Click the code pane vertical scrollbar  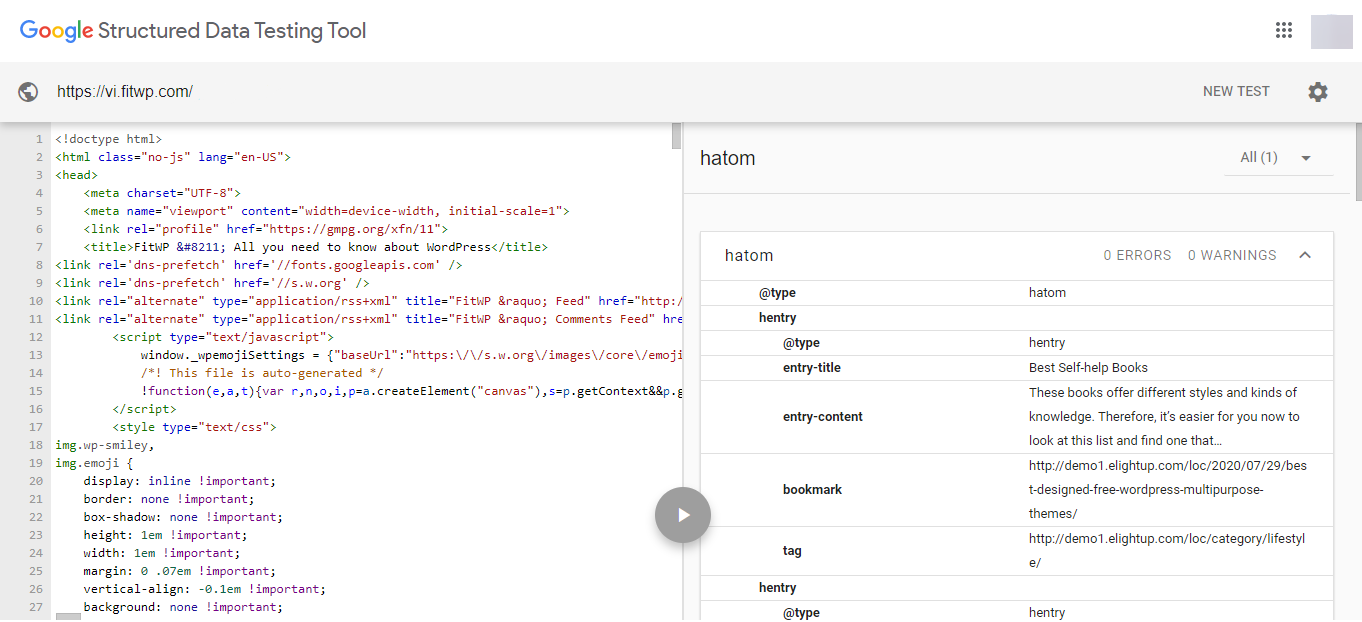[676, 136]
